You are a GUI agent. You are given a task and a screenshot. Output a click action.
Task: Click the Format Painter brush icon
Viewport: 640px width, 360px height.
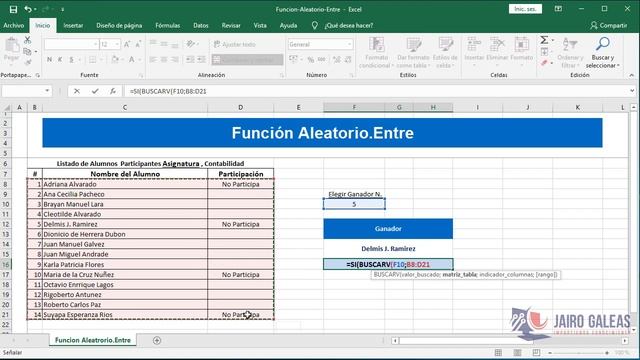point(27,62)
